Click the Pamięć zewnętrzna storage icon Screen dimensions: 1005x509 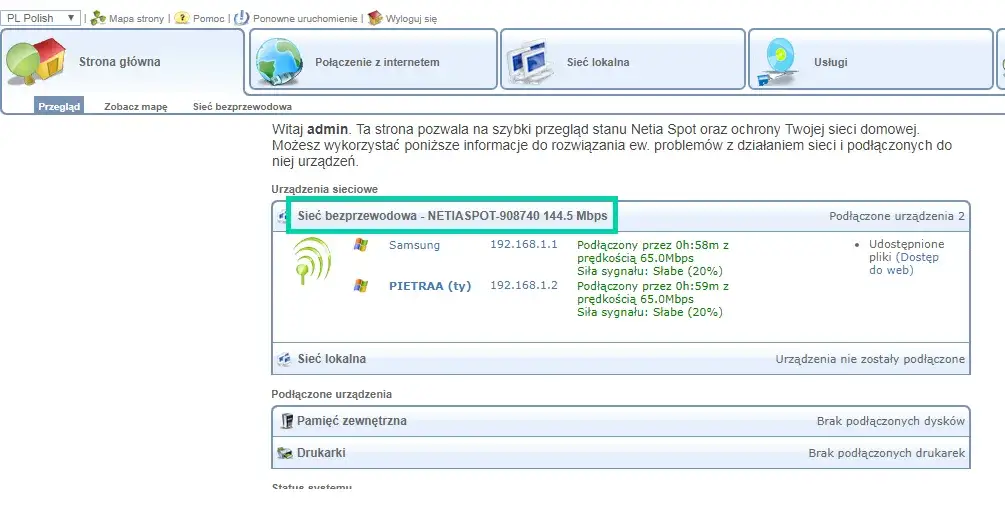click(286, 421)
